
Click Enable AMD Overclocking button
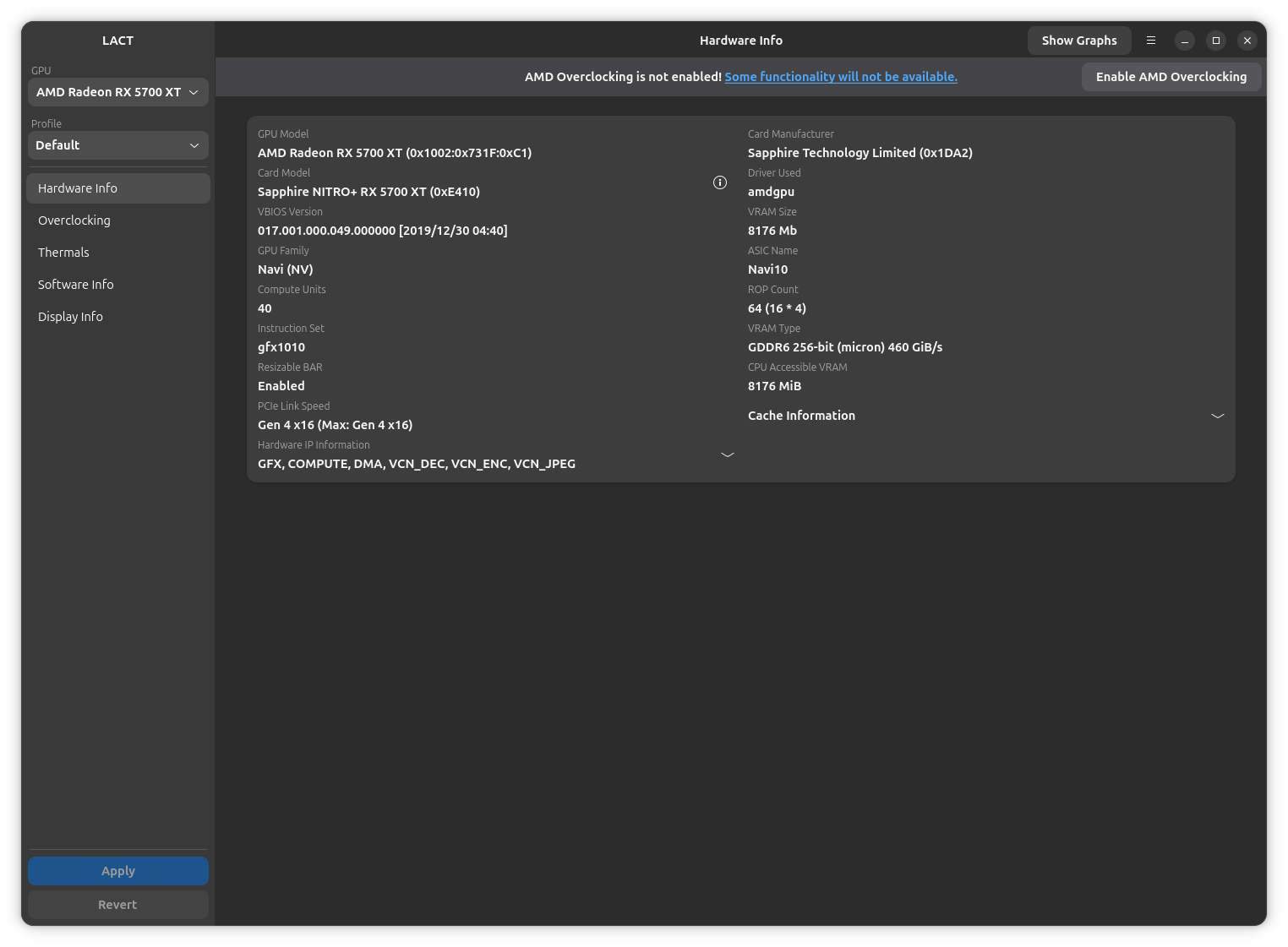(1171, 77)
